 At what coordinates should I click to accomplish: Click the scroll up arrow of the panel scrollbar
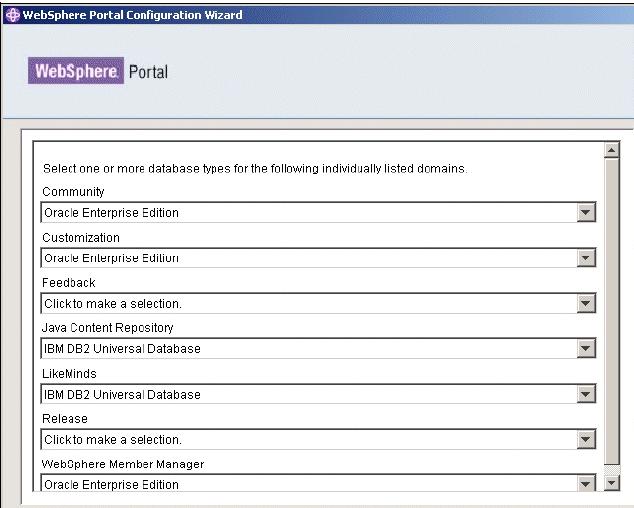(611, 150)
